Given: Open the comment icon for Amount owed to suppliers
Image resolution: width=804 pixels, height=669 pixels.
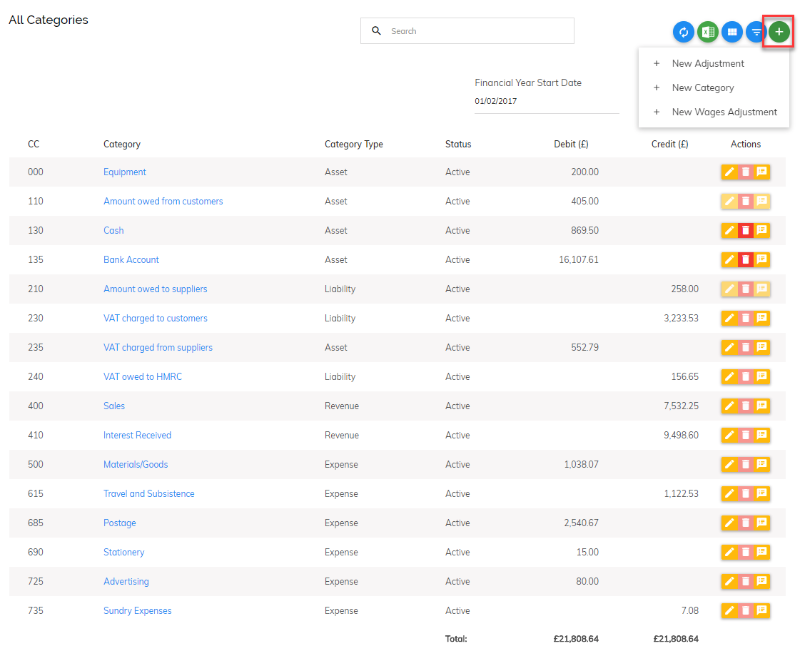Looking at the screenshot, I should (762, 289).
